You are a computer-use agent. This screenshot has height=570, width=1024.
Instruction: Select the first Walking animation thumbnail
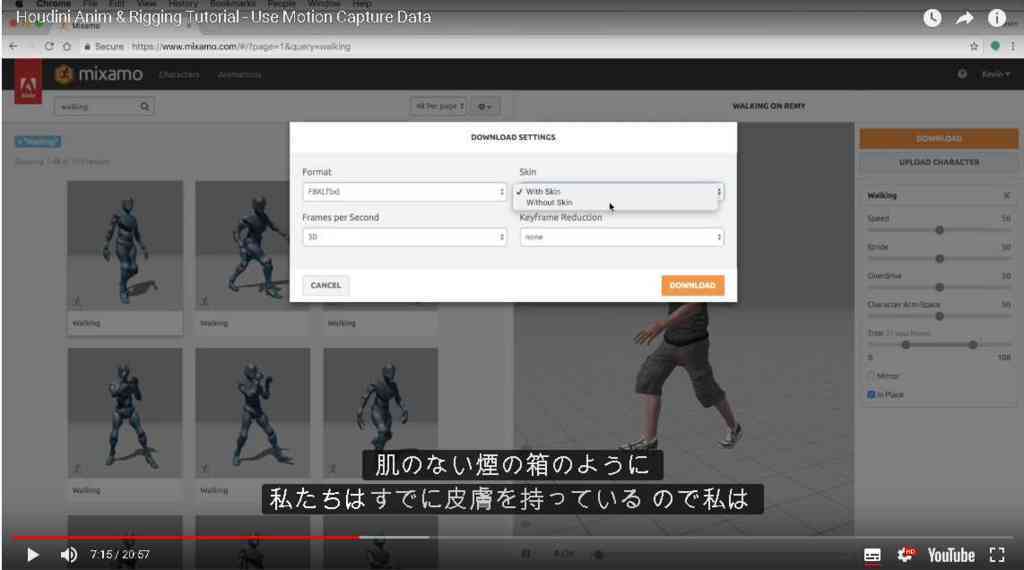pyautogui.click(x=125, y=245)
